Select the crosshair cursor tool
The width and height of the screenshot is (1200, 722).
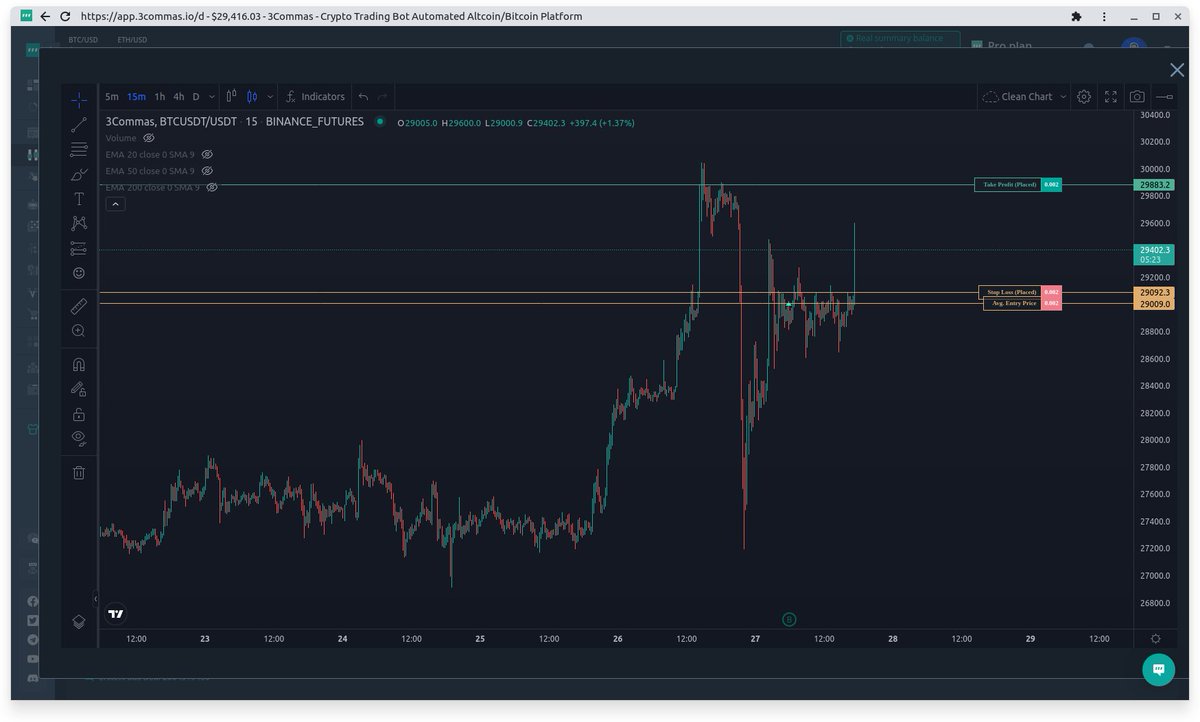click(79, 99)
